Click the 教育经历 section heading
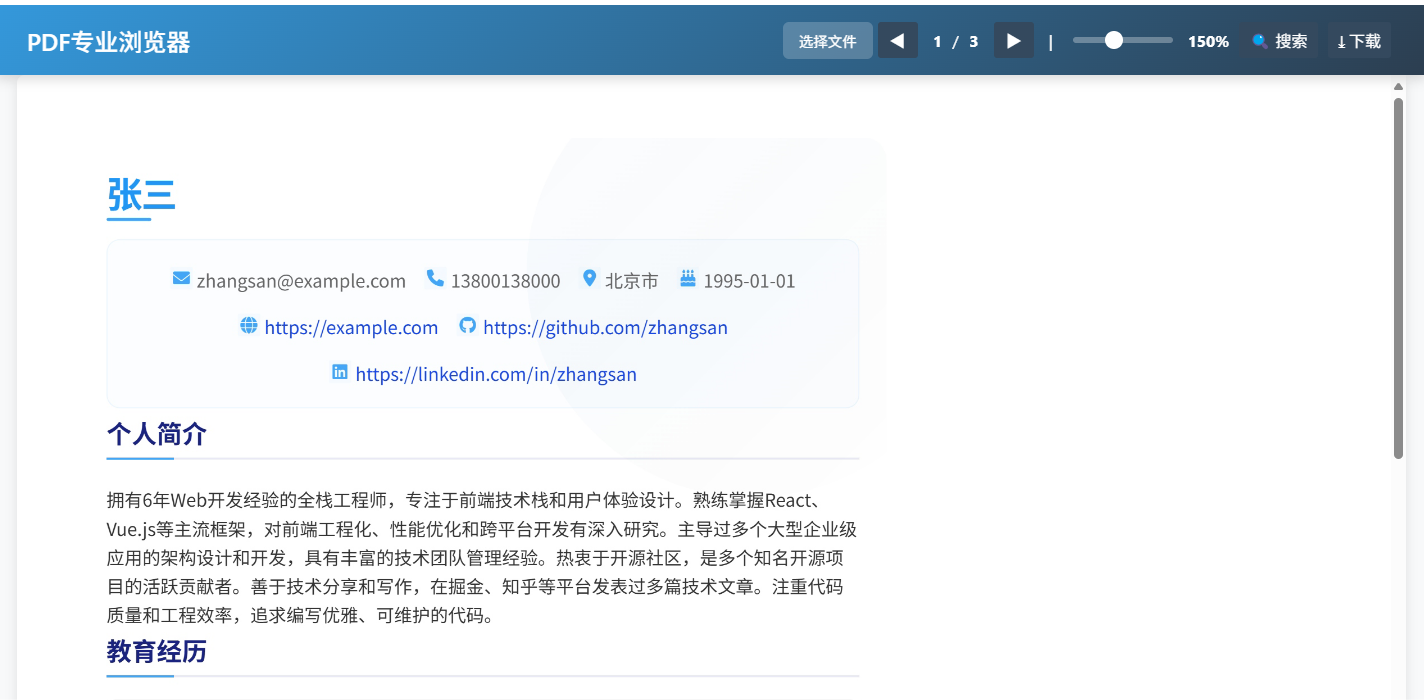 pos(157,652)
